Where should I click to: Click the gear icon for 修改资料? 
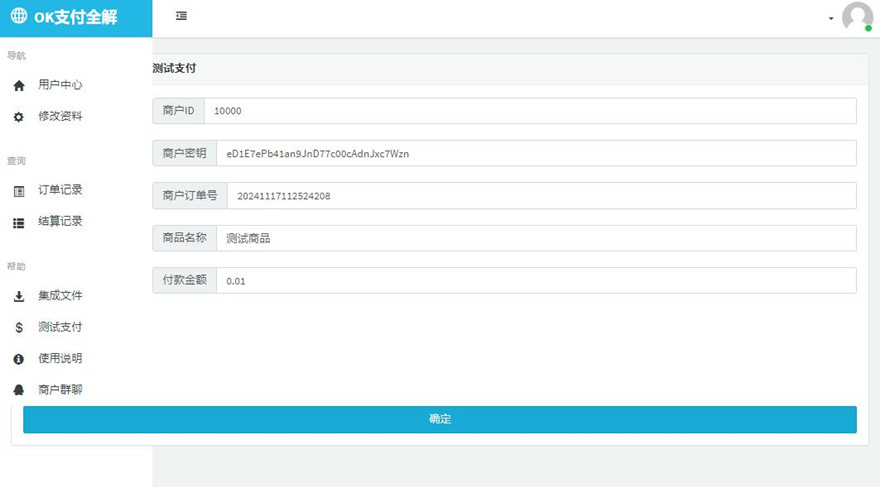[x=19, y=117]
